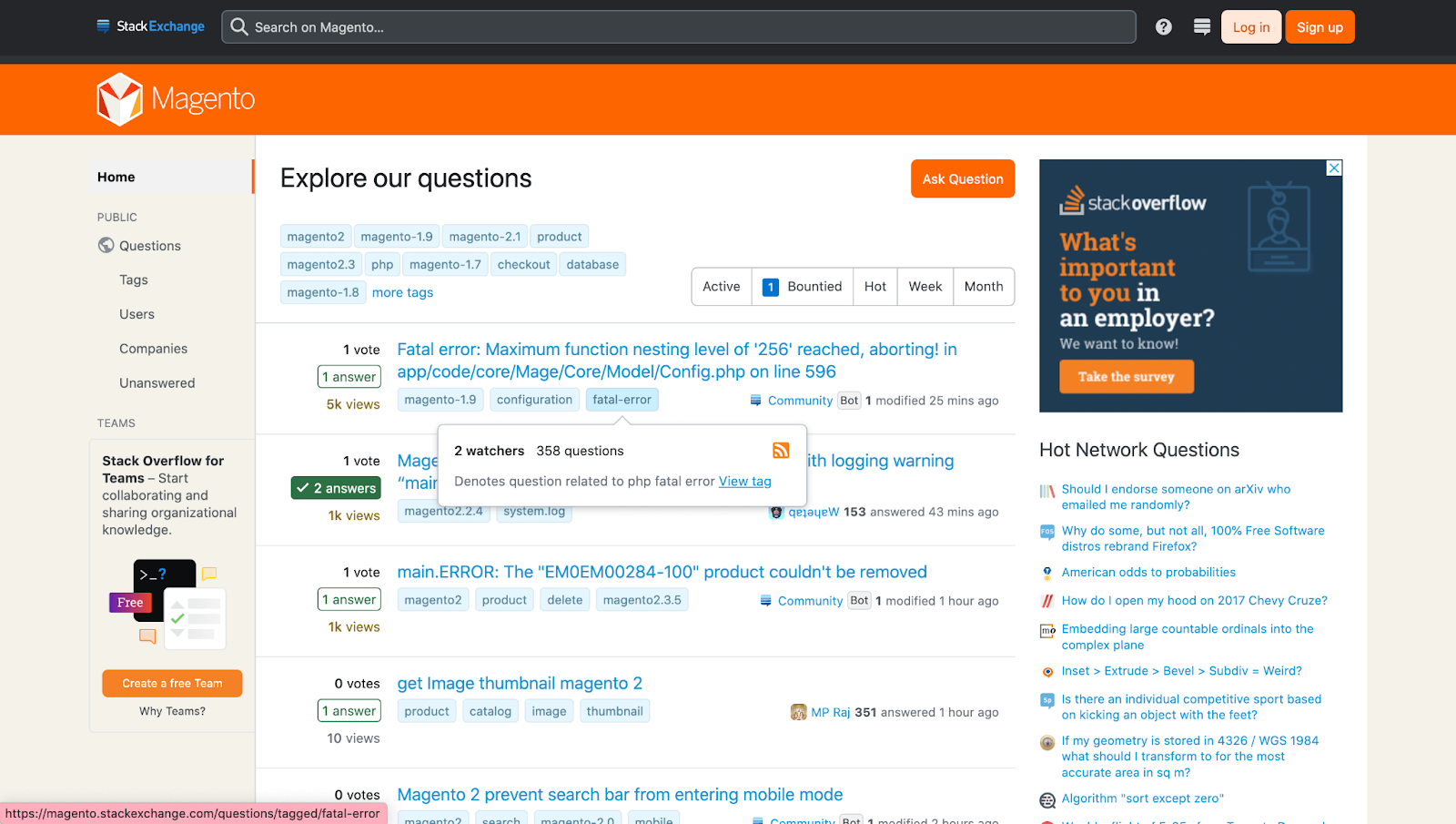Close the Stack Overflow advertisement
Viewport: 1456px width, 824px height.
(x=1333, y=168)
